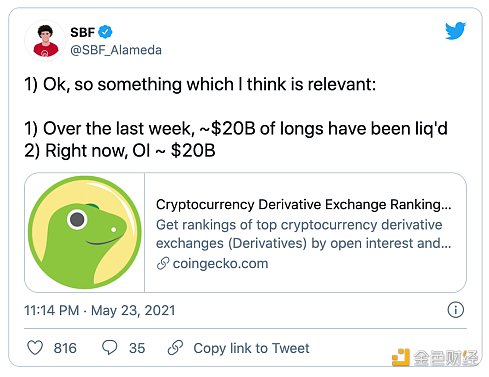This screenshot has width=489, height=377.
Task: Click the link icon before coingecko.com
Action: 163,264
